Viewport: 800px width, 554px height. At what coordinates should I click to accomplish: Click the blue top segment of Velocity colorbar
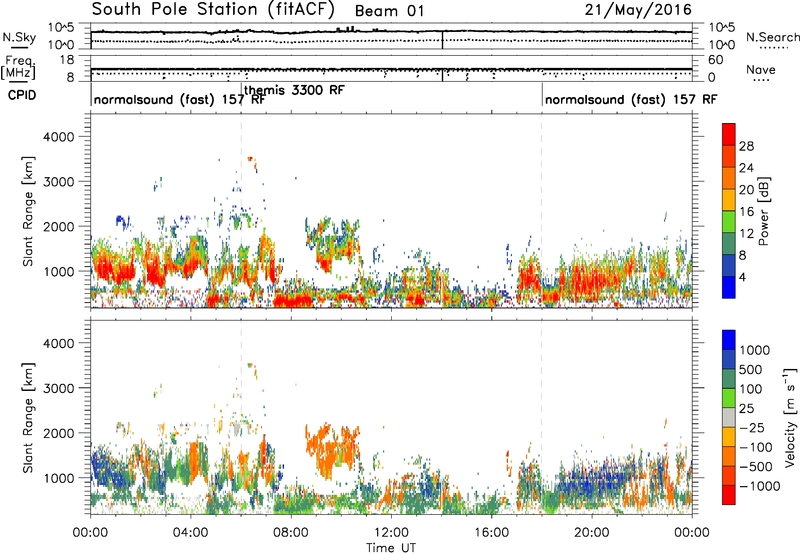729,340
